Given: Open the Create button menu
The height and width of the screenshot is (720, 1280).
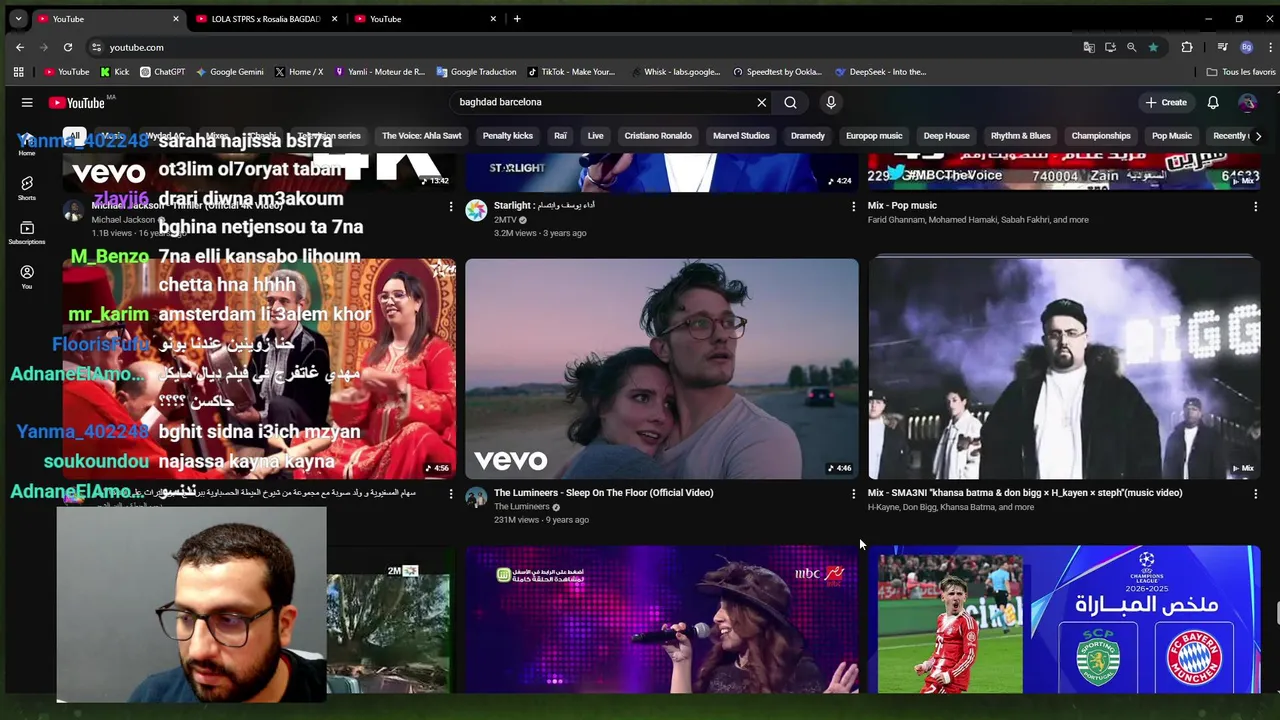Looking at the screenshot, I should (x=1166, y=102).
